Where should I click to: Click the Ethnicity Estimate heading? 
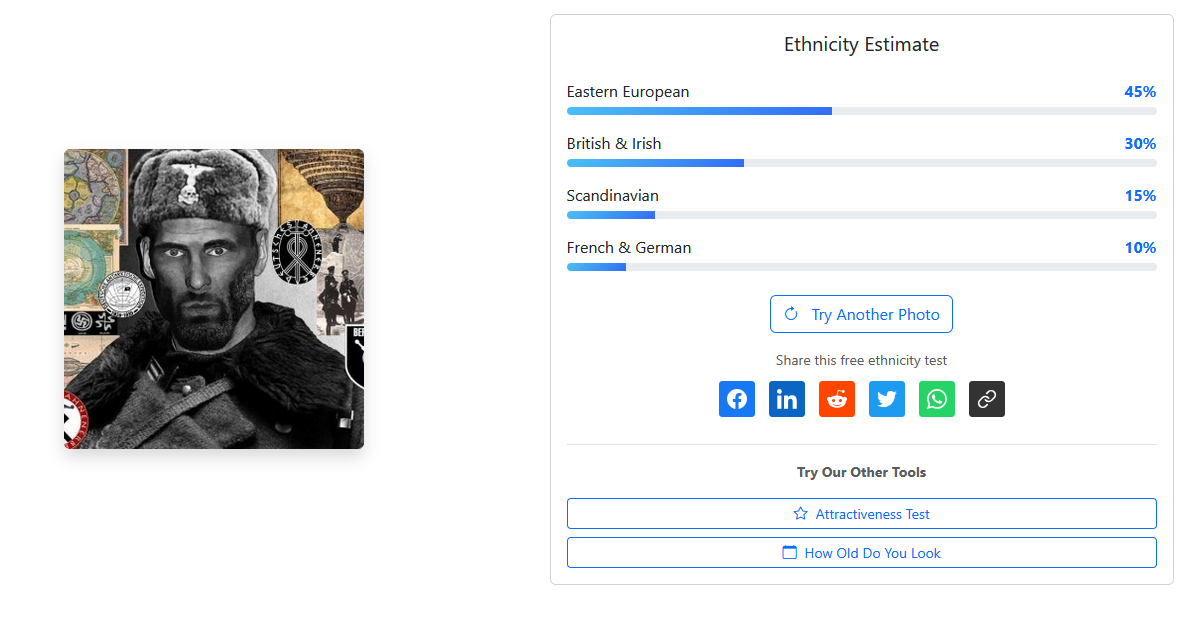(861, 45)
